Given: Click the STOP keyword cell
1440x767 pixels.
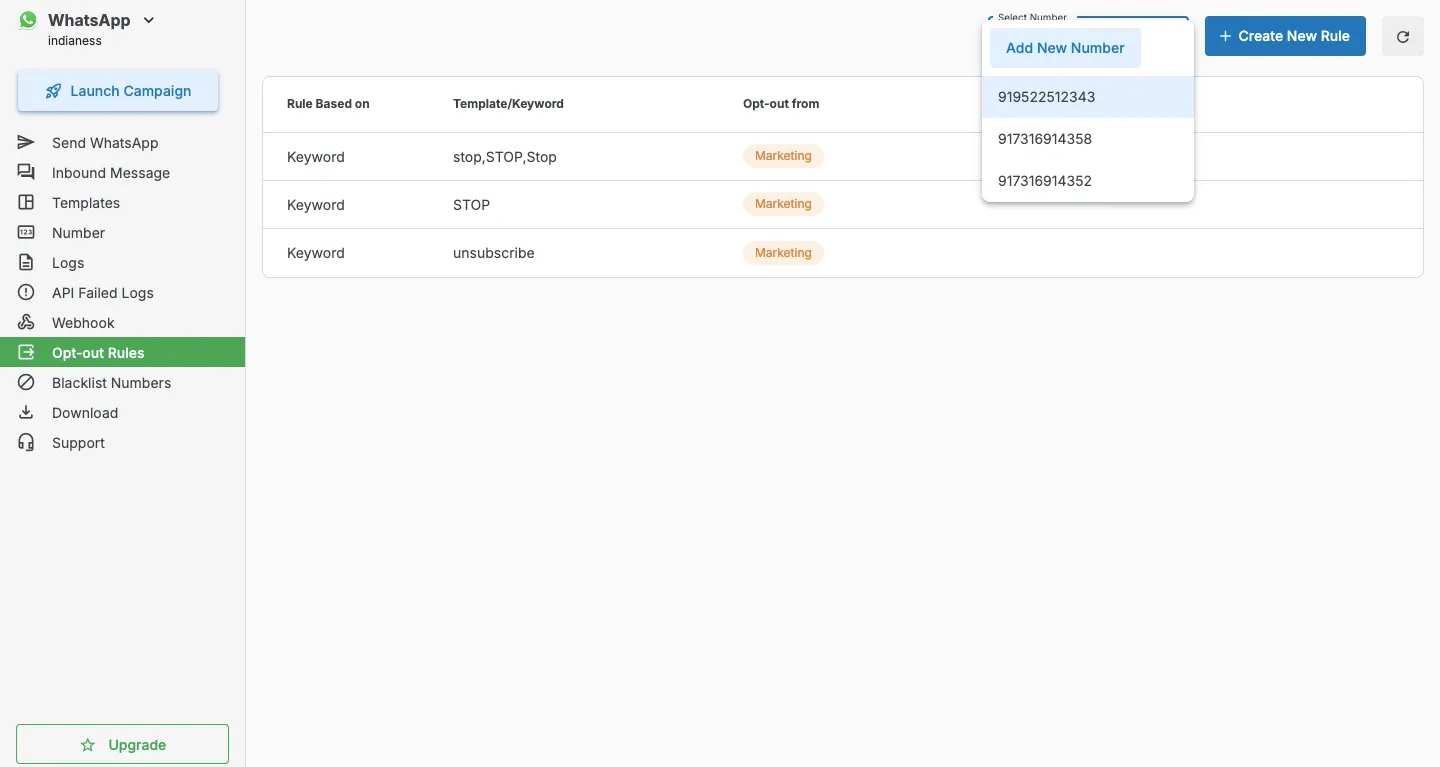Looking at the screenshot, I should point(471,205).
